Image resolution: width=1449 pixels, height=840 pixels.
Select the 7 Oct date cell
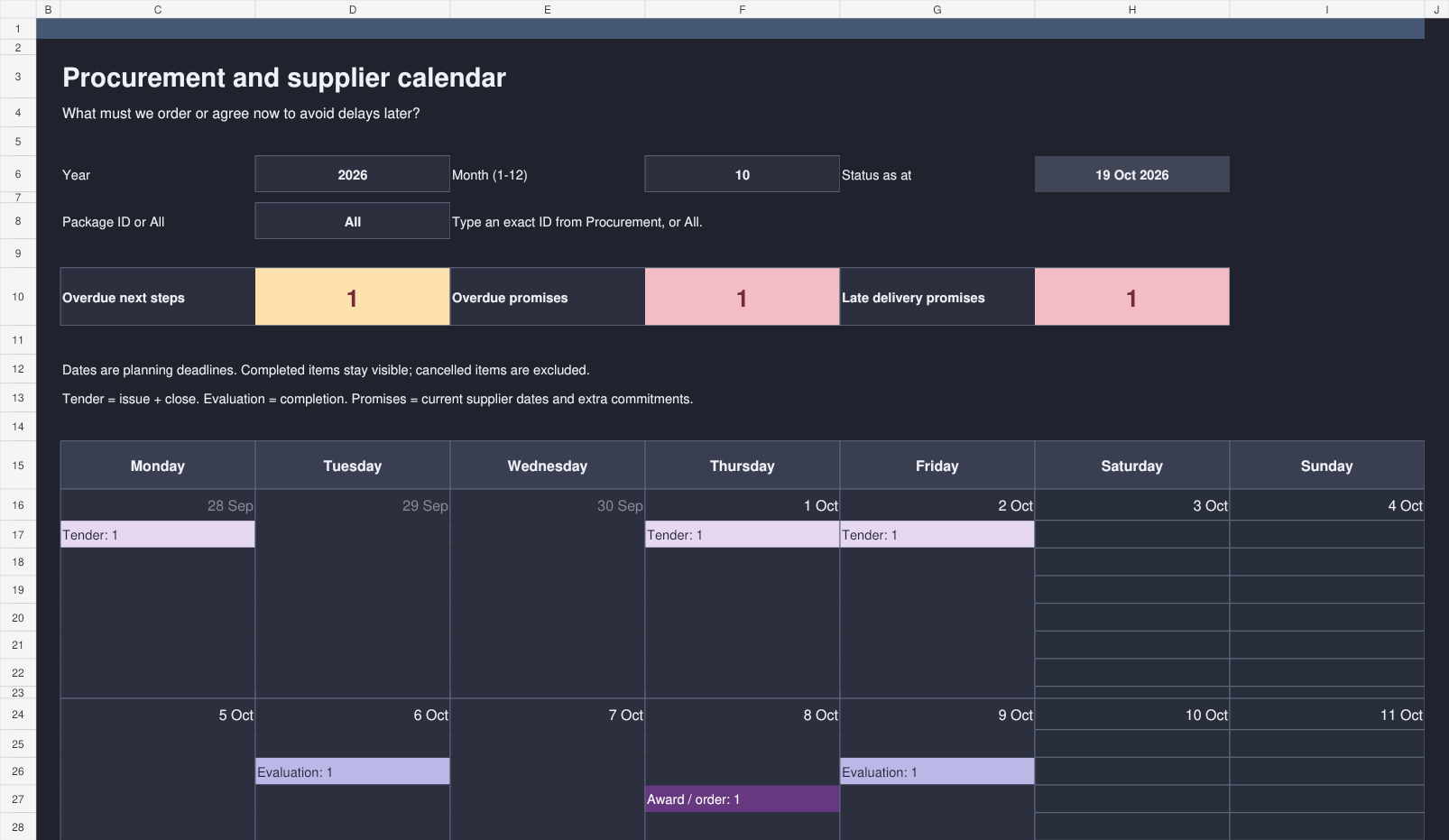(548, 715)
